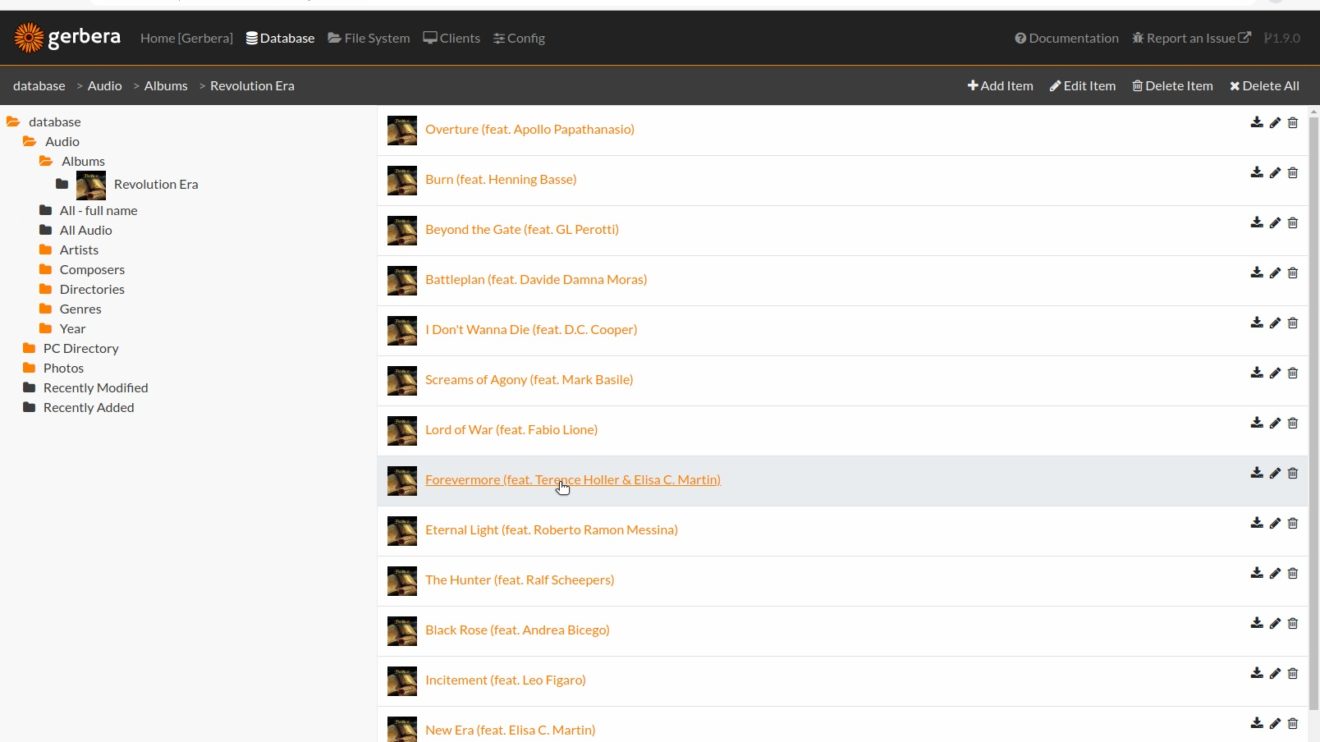Click pencil icon for Lord of War
The width and height of the screenshot is (1320, 742).
(1275, 423)
